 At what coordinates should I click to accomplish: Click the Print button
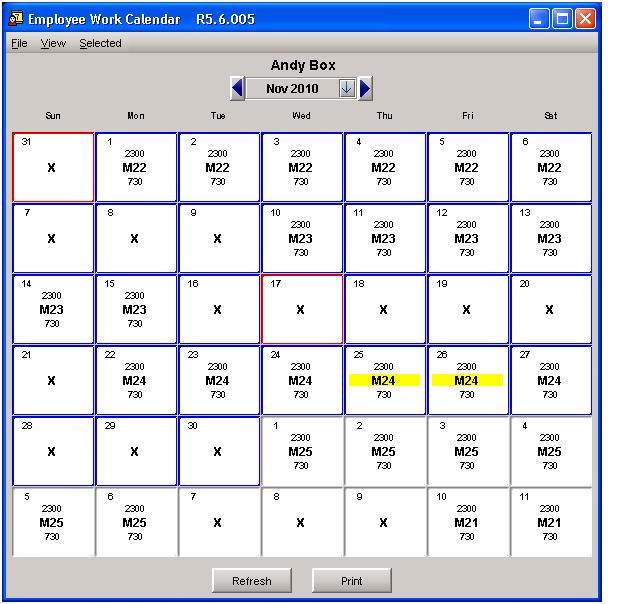351,581
